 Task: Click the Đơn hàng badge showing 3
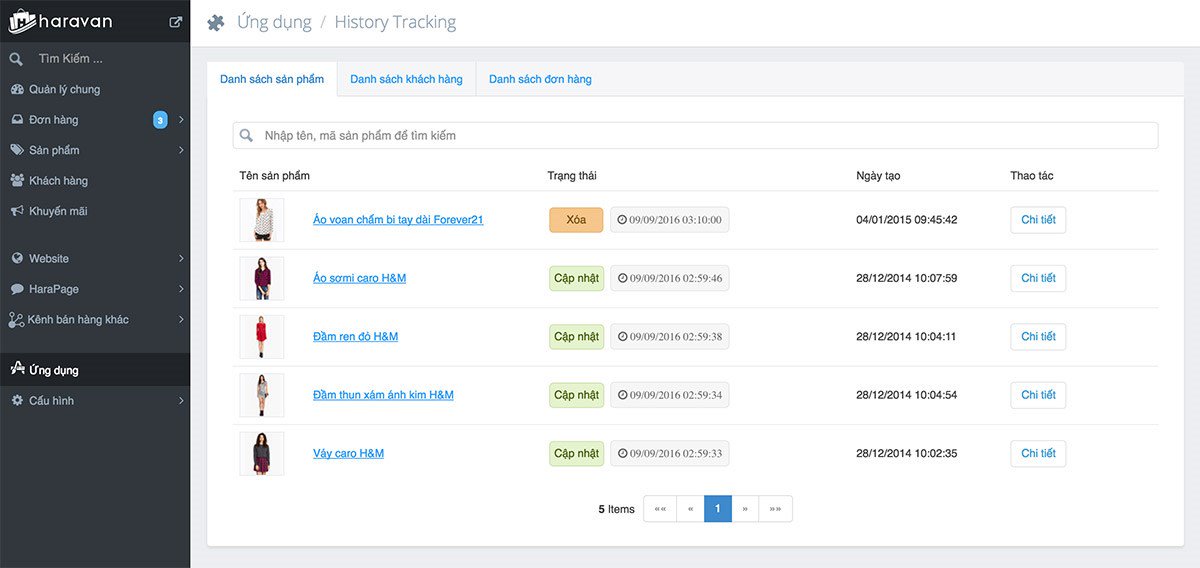[x=160, y=120]
